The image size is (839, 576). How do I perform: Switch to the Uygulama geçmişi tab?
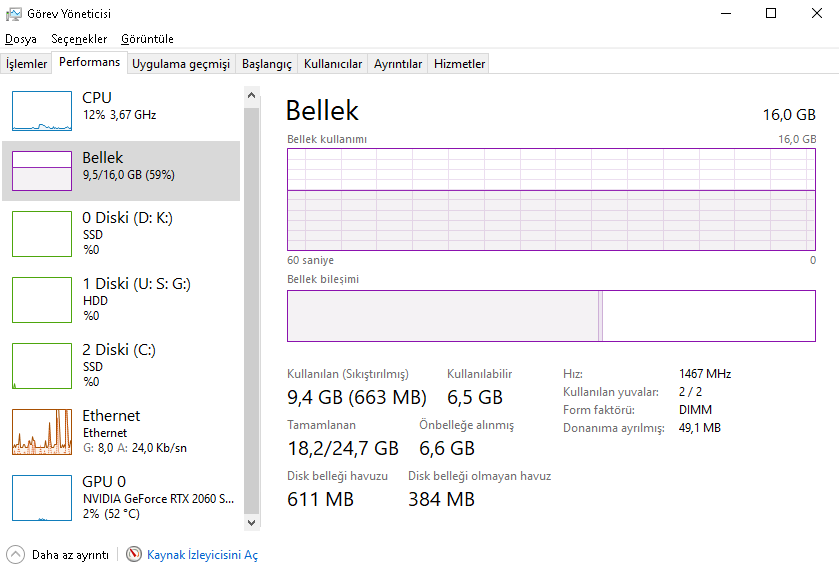click(x=181, y=64)
